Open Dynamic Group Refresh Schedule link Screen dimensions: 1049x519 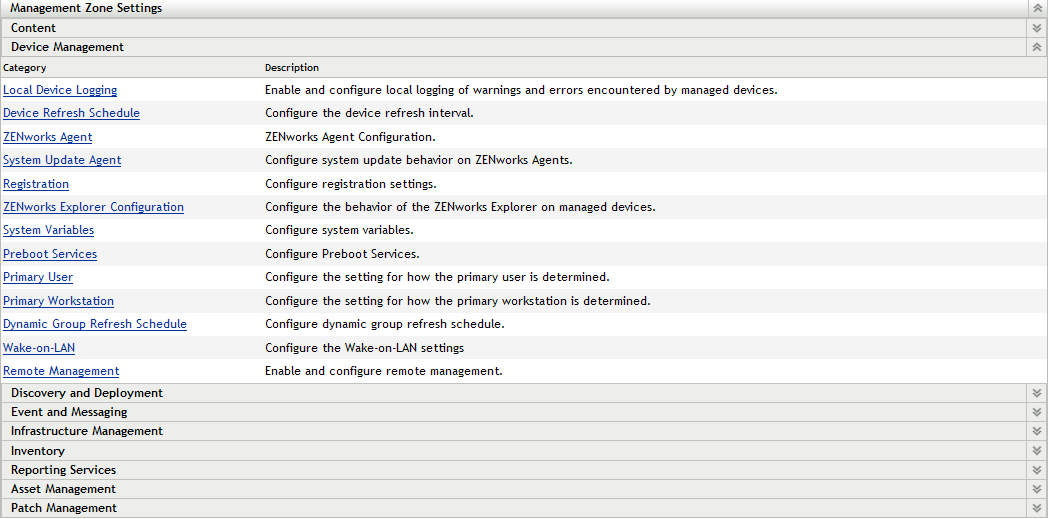pyautogui.click(x=95, y=324)
